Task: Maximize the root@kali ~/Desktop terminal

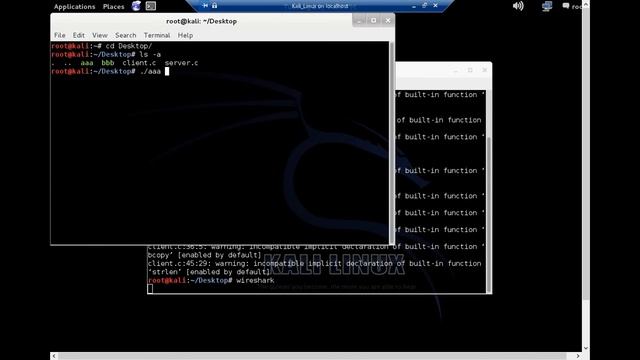Action: point(373,20)
